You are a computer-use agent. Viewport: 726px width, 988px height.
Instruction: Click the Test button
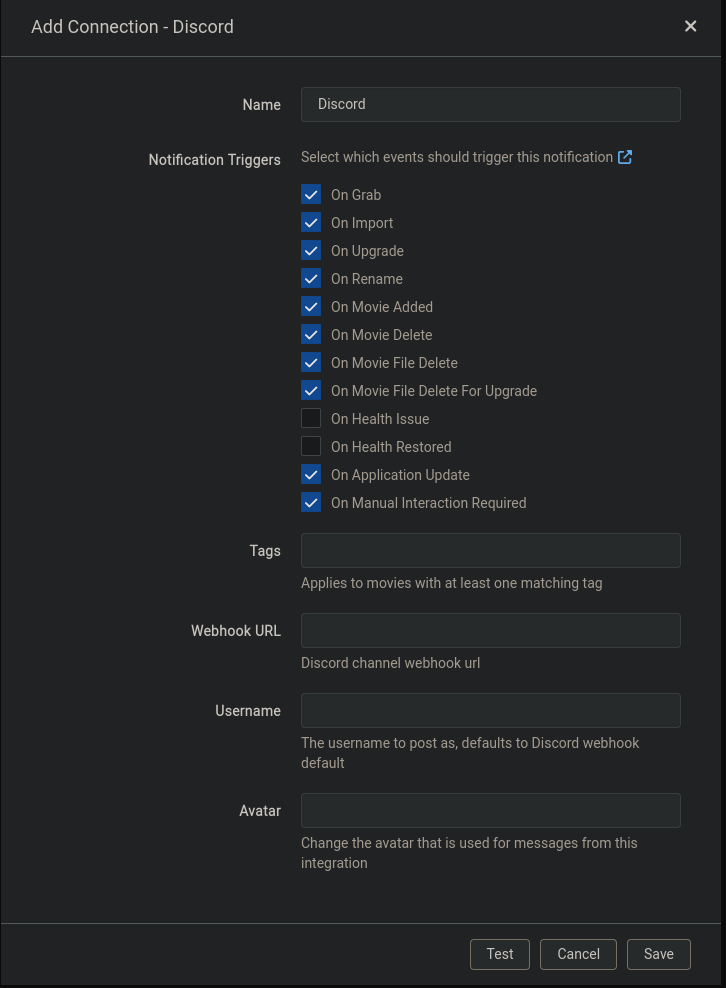(500, 954)
